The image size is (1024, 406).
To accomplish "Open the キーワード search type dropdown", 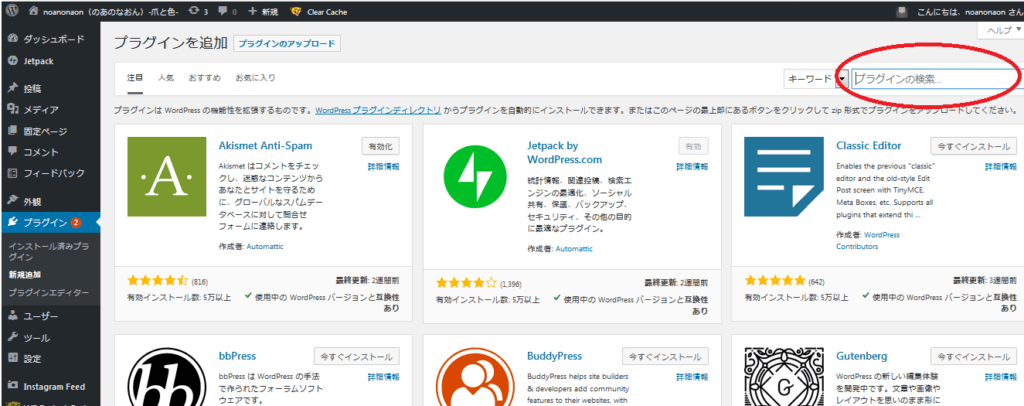I will point(815,79).
